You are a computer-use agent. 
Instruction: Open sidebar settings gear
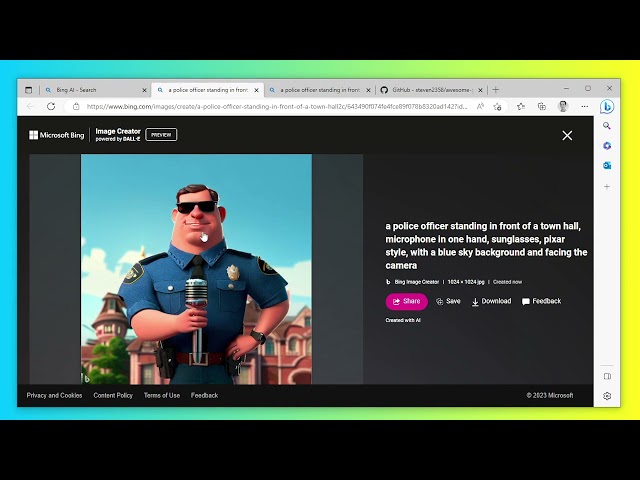coord(607,396)
